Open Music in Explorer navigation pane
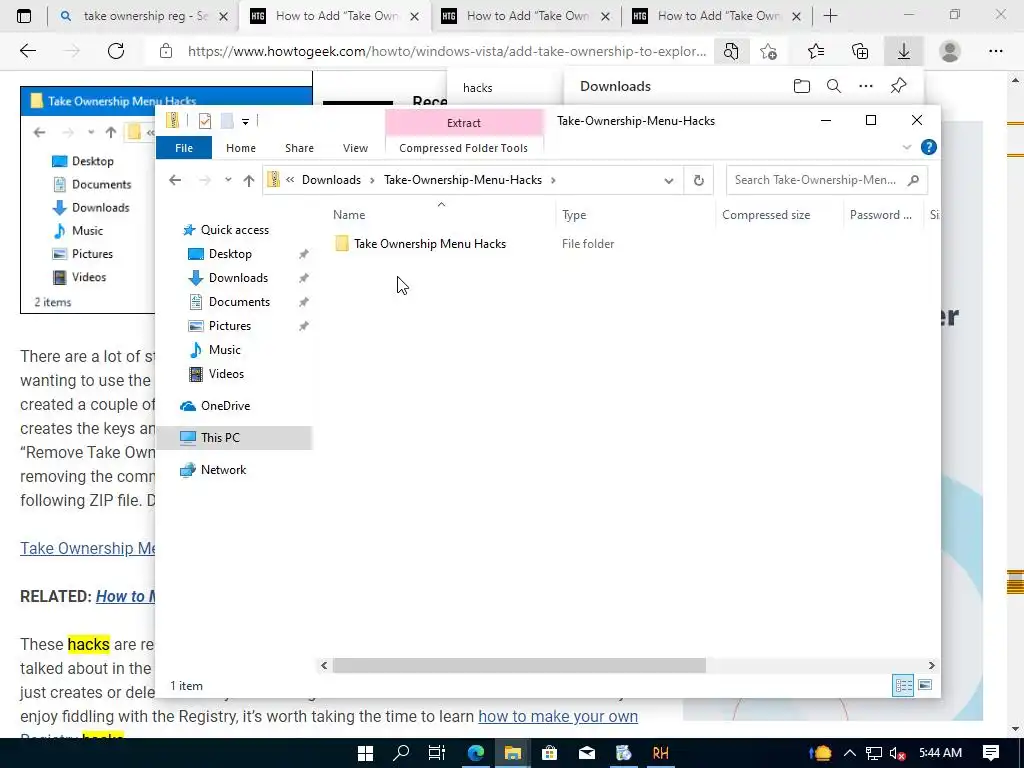Image resolution: width=1024 pixels, height=768 pixels. pyautogui.click(x=224, y=350)
